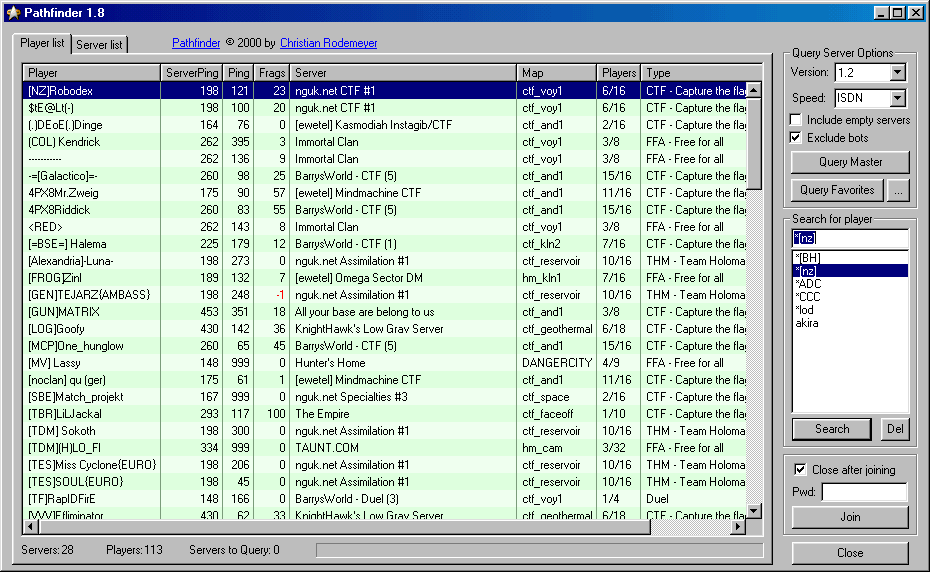Screen dimensions: 930x572
Task: Switch to the Server list tab
Action: coord(99,45)
